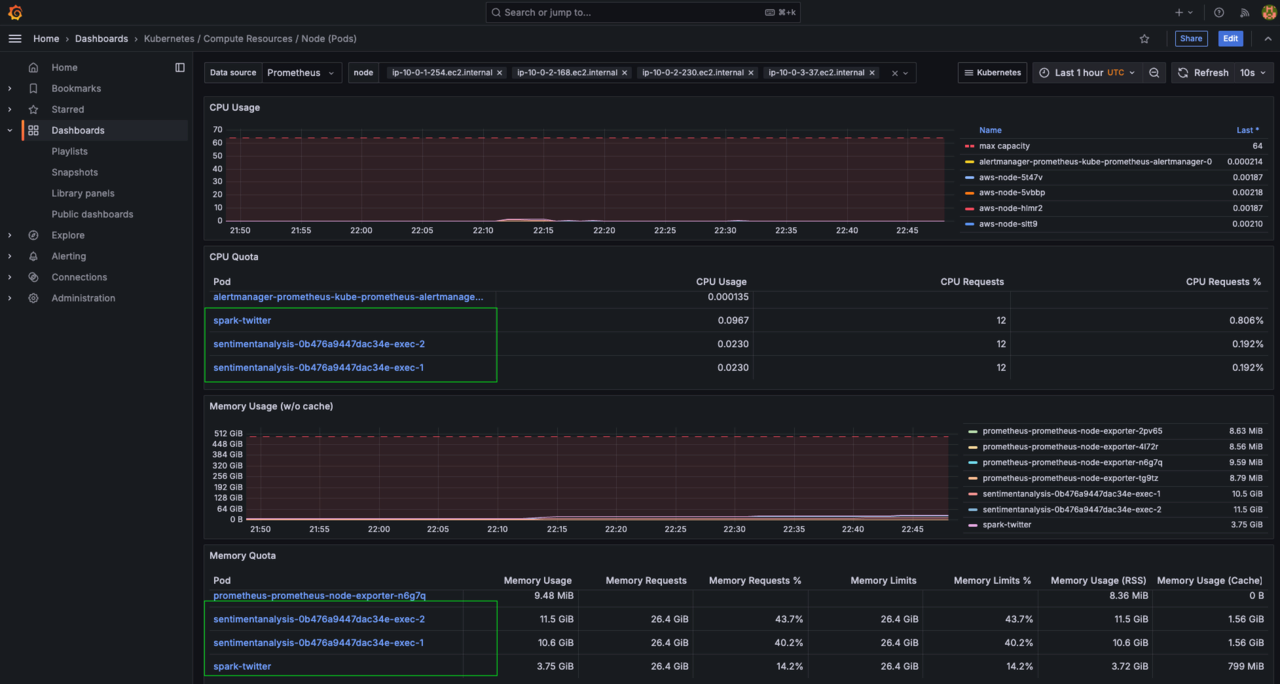Click the search bar clock icon on Last 1 hour
The width and height of the screenshot is (1280, 684).
(1046, 72)
